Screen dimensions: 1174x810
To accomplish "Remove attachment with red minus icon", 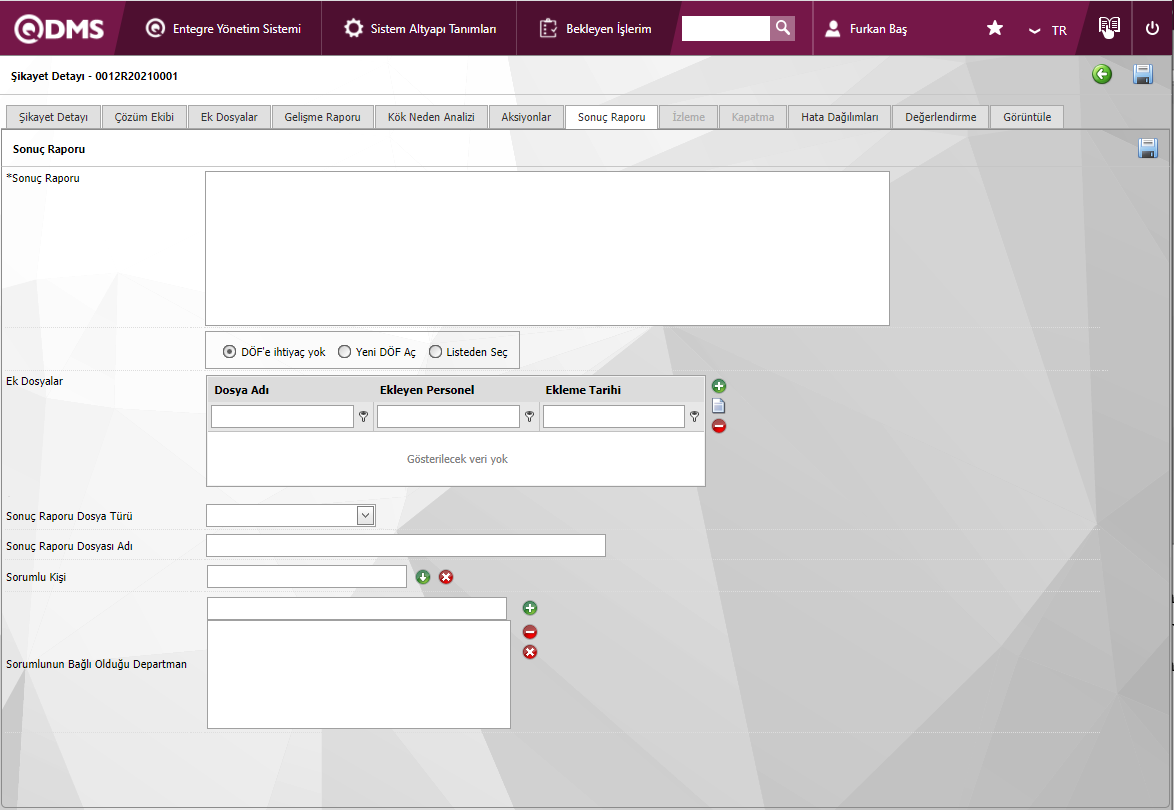I will [719, 427].
